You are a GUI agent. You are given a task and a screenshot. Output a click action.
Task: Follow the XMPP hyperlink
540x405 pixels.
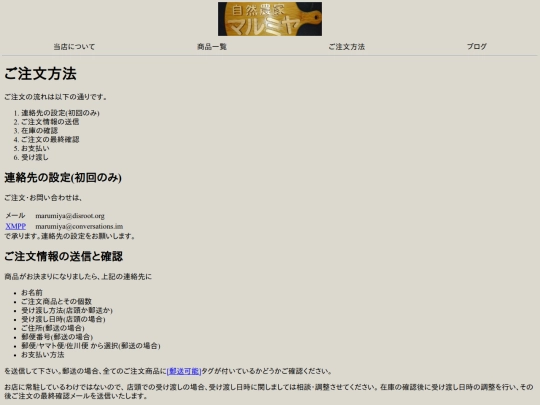(x=15, y=226)
